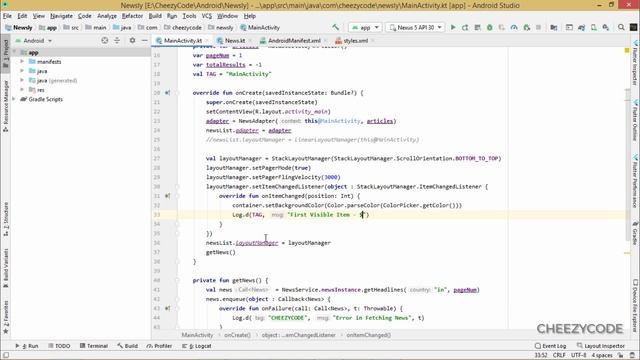Click the editor vertical scrollbar

[628, 165]
